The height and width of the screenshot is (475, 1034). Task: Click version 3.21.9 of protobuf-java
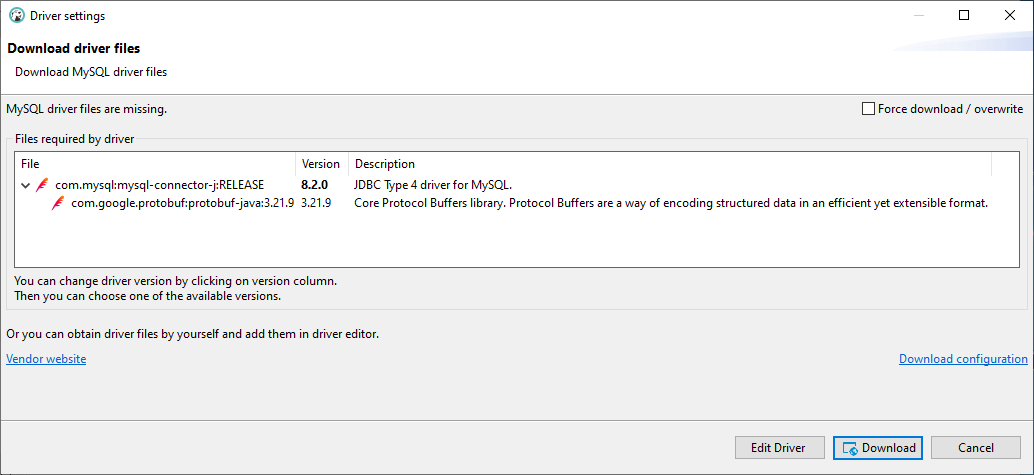point(316,203)
